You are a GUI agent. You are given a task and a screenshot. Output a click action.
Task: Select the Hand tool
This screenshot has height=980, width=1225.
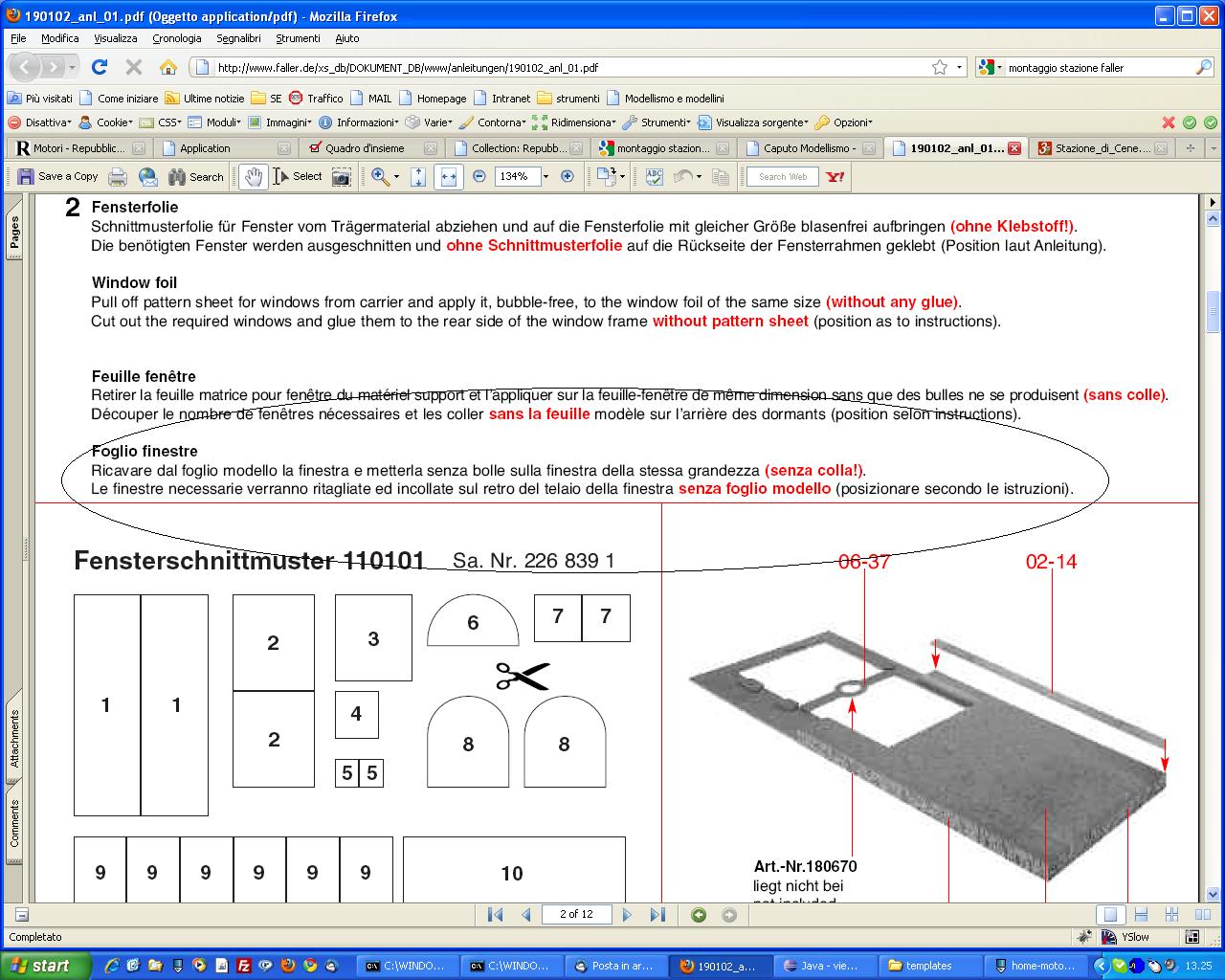pos(253,177)
